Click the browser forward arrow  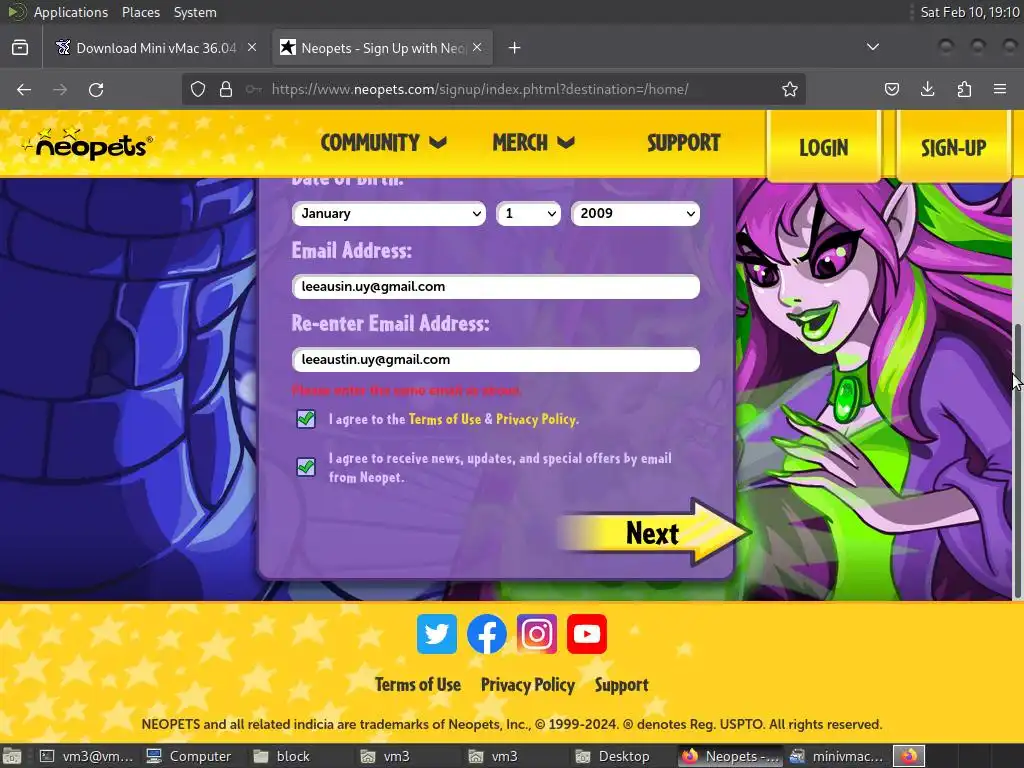pos(60,89)
